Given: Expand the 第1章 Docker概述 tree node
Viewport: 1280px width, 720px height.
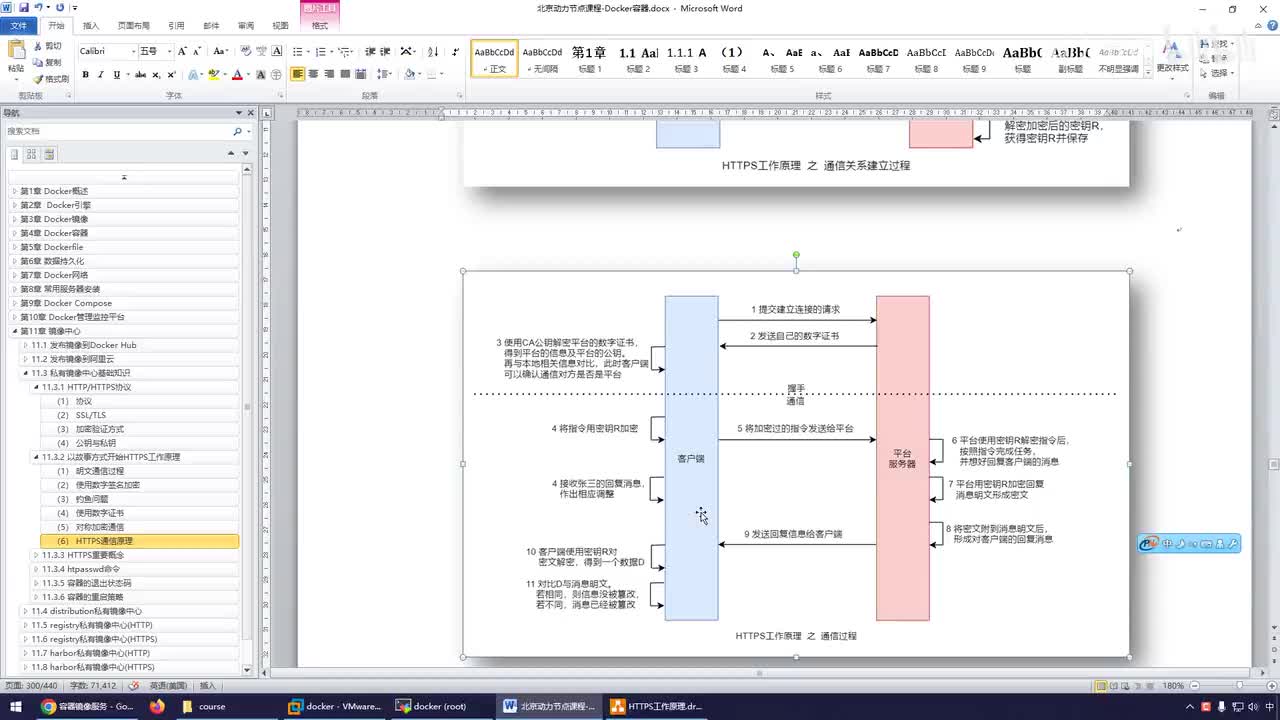Looking at the screenshot, I should coord(14,191).
